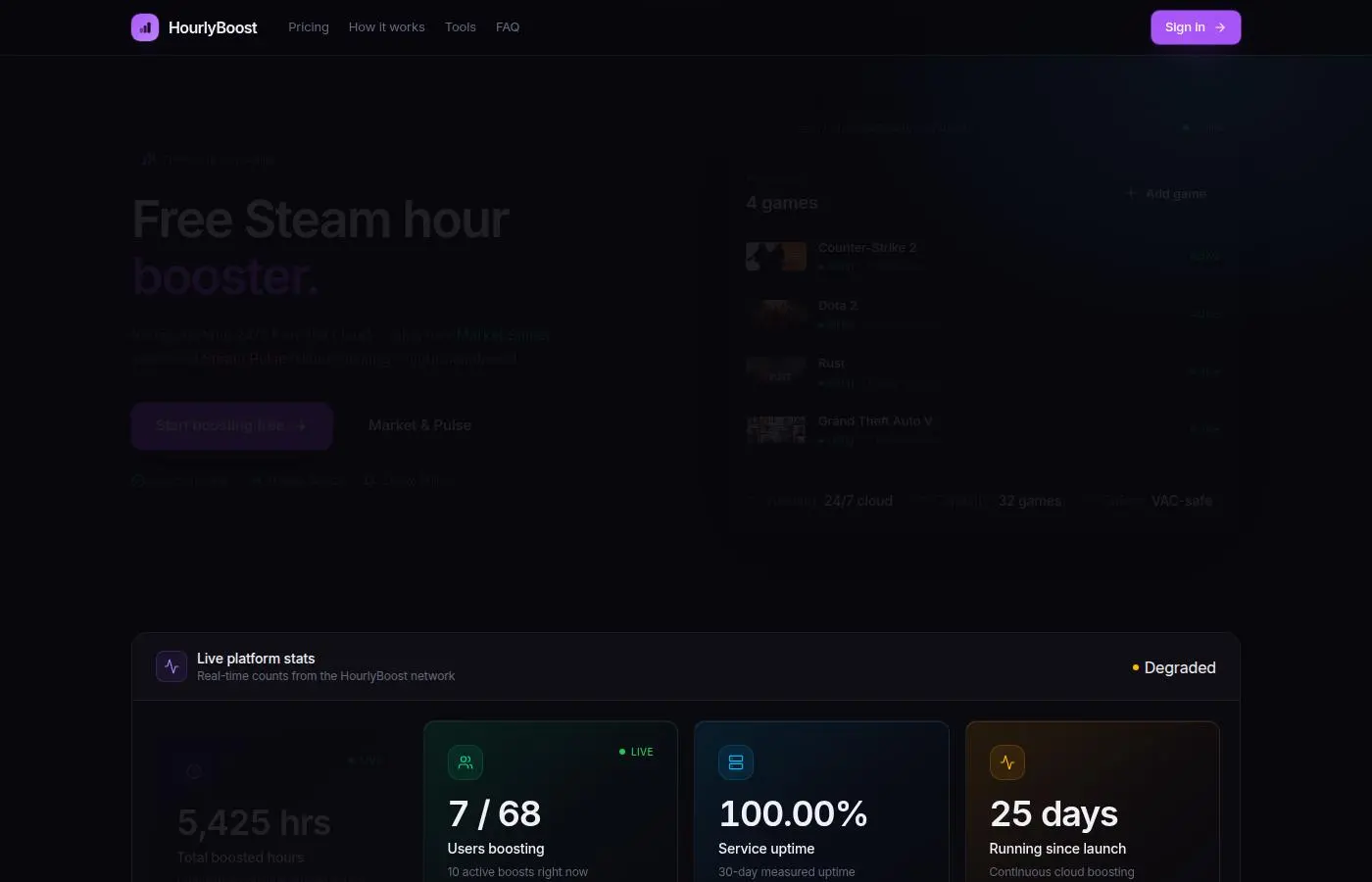The width and height of the screenshot is (1372, 882).
Task: Click the Sign in button
Action: pyautogui.click(x=1196, y=27)
